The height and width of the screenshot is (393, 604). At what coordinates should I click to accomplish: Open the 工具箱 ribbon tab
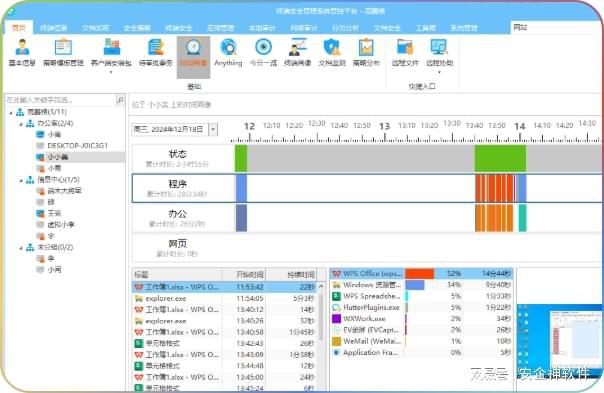coord(426,28)
